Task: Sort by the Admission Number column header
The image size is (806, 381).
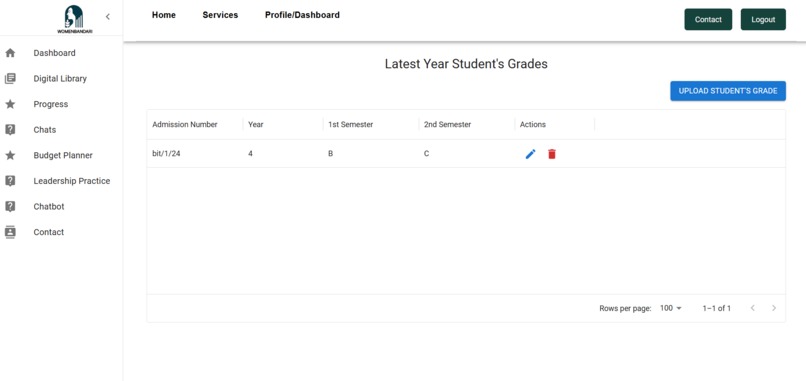Action: pyautogui.click(x=195, y=124)
